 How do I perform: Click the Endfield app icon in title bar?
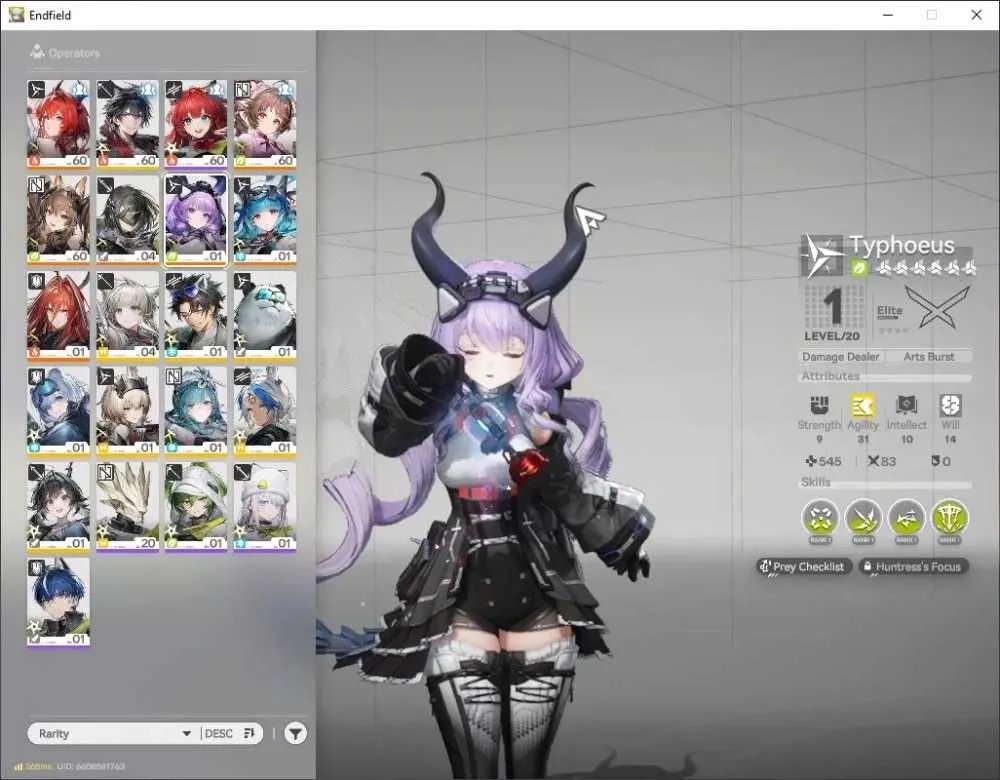[16, 14]
